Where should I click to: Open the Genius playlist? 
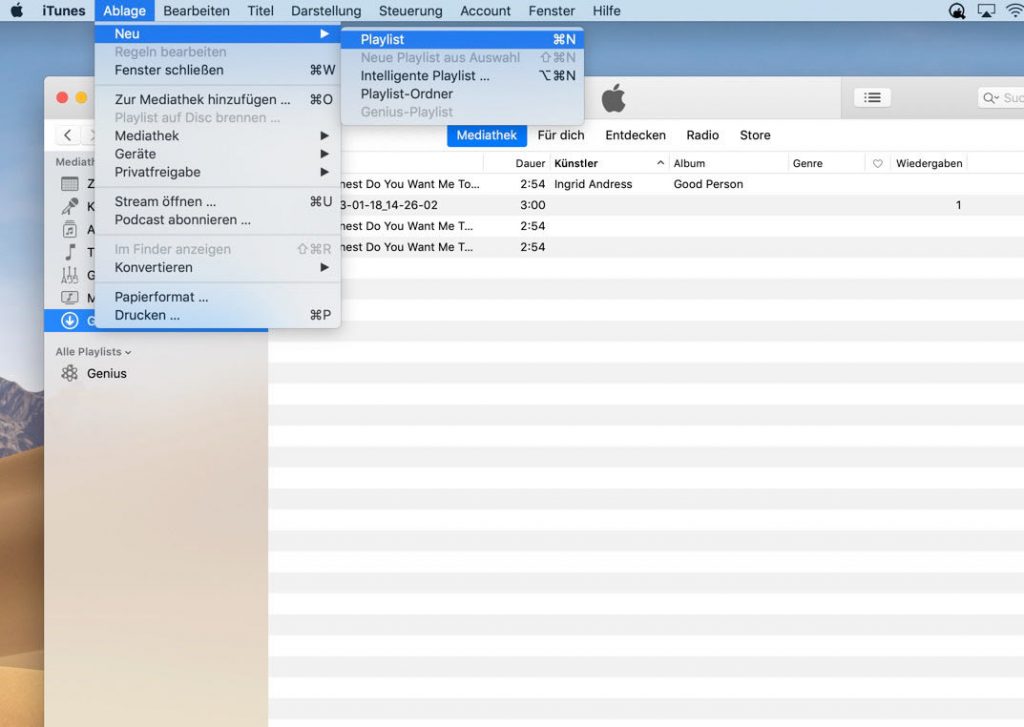click(106, 374)
